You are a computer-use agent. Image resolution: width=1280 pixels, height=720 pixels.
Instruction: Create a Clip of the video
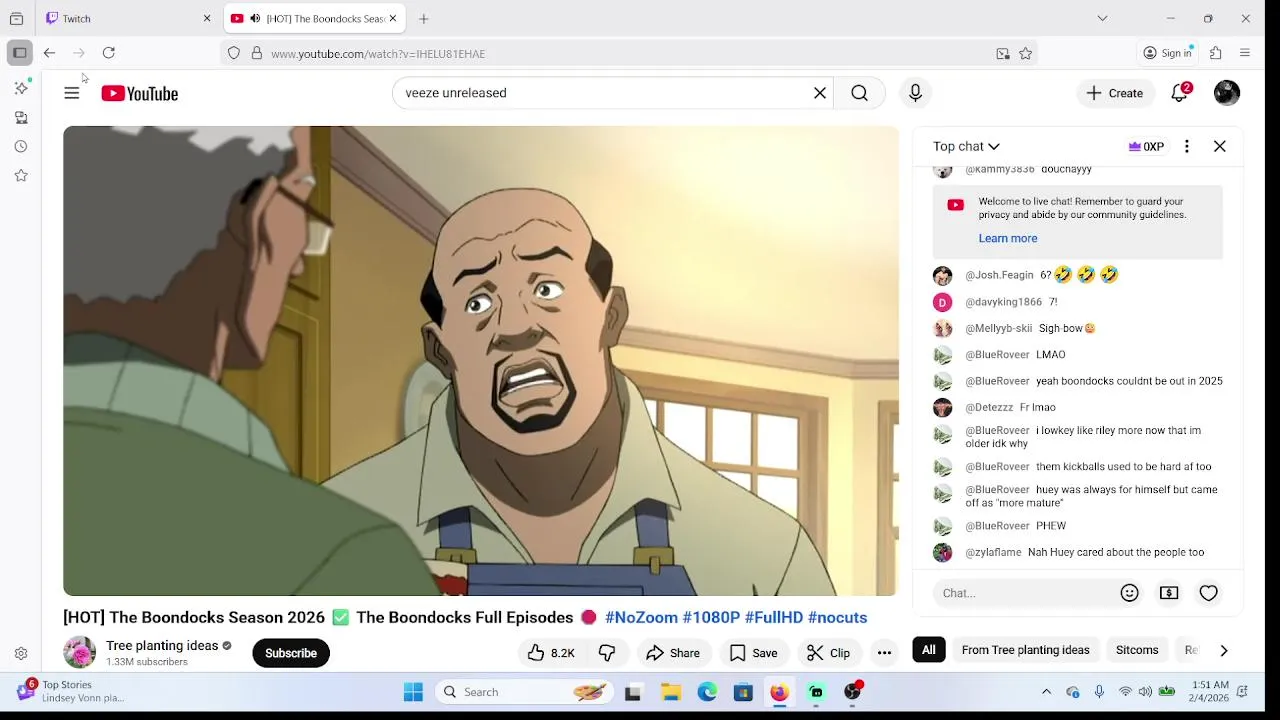(829, 653)
